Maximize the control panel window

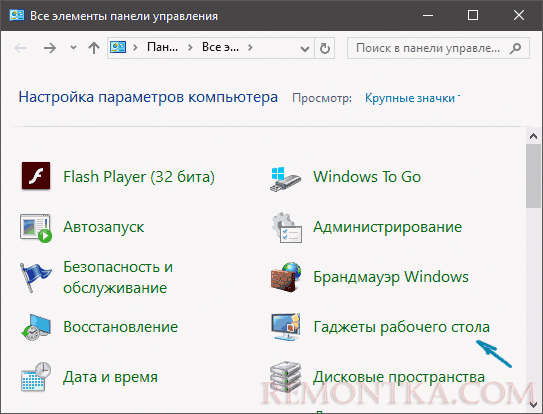473,15
